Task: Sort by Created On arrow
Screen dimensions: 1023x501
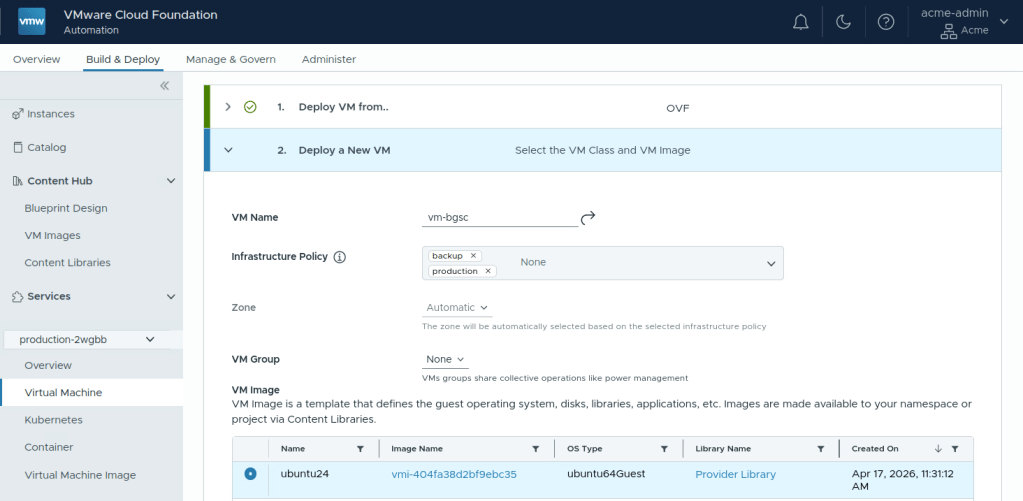Action: coord(938,449)
